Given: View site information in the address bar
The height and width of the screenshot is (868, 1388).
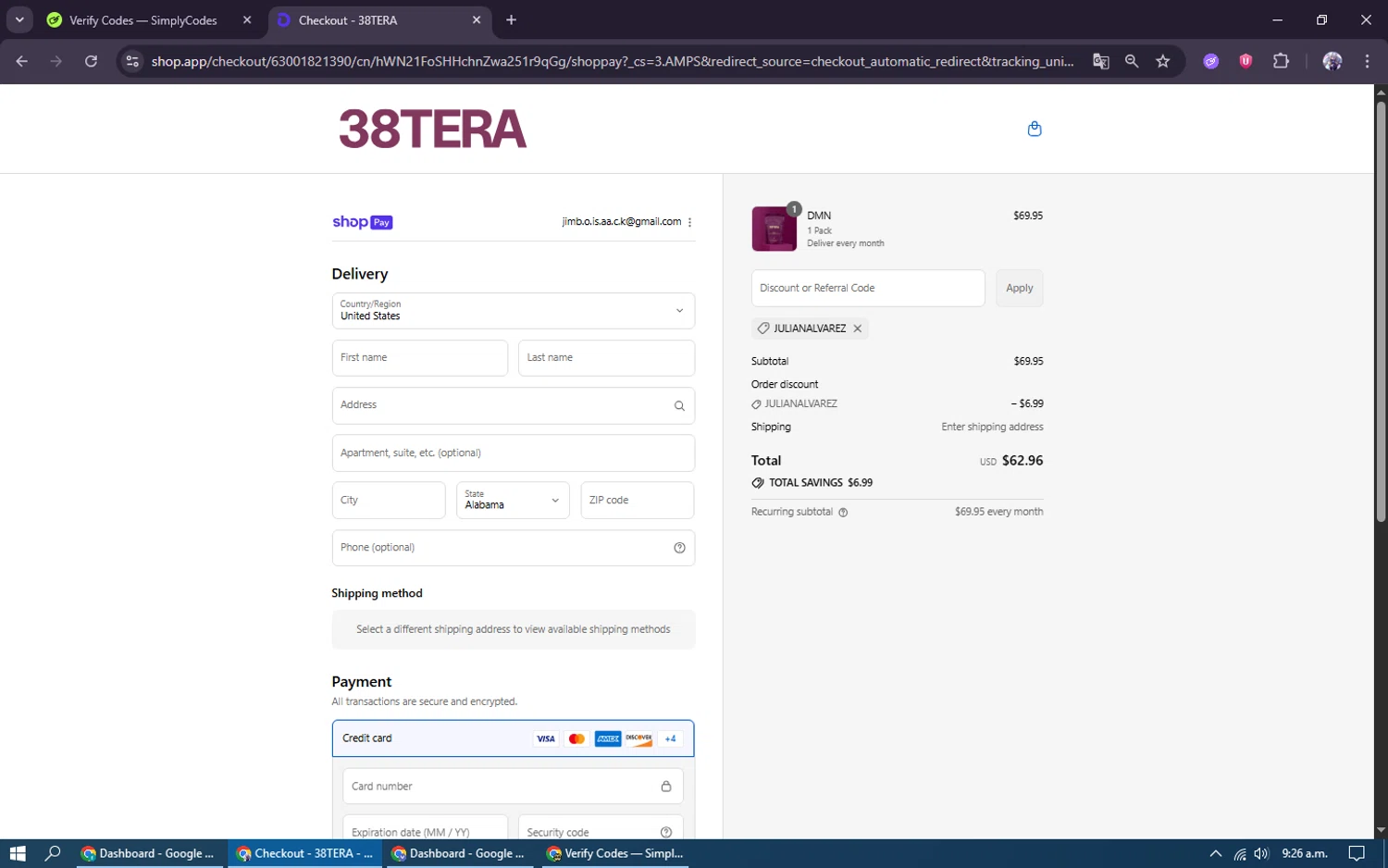Looking at the screenshot, I should [132, 61].
